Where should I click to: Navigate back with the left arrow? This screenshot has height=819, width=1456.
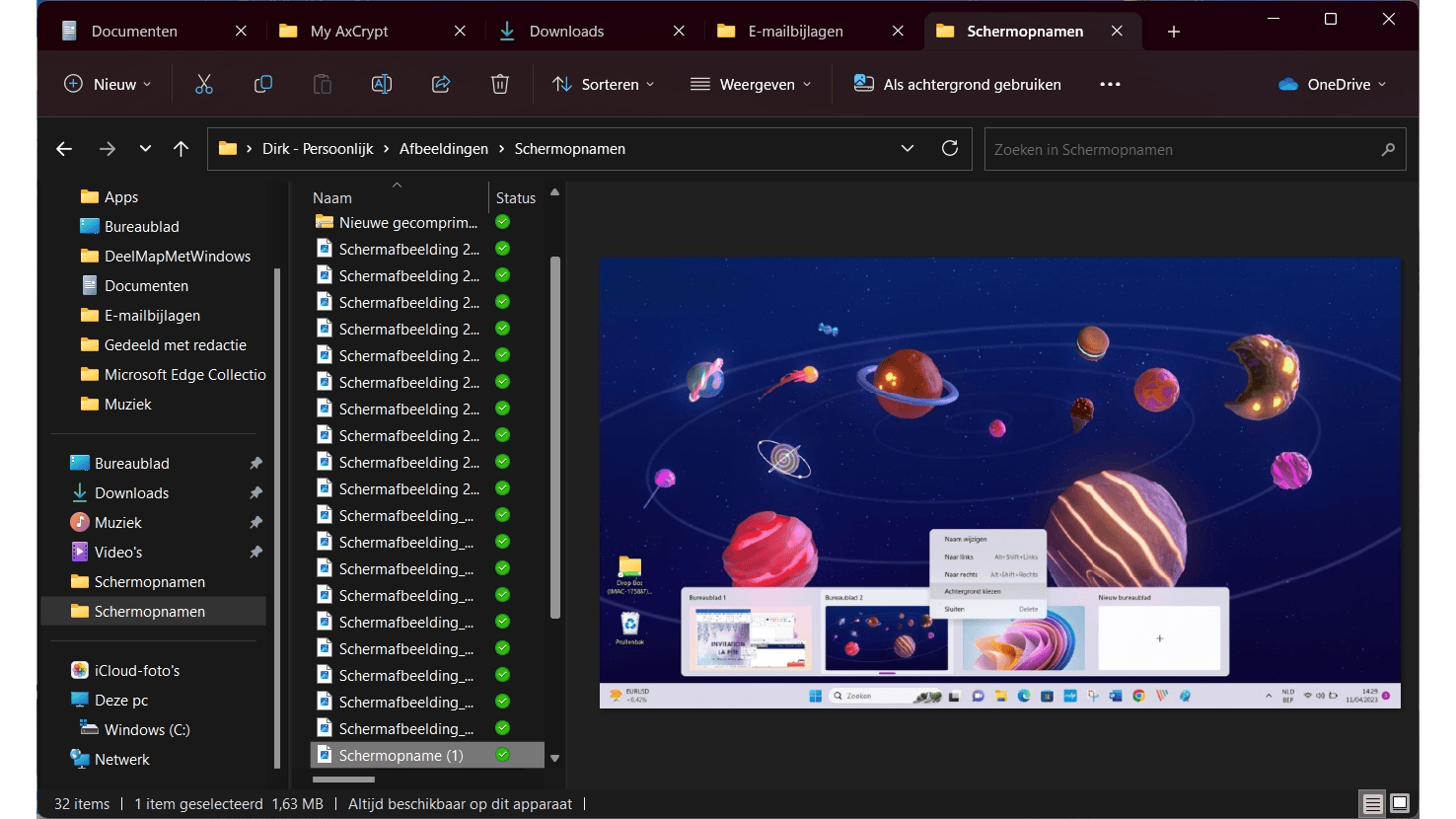64,149
